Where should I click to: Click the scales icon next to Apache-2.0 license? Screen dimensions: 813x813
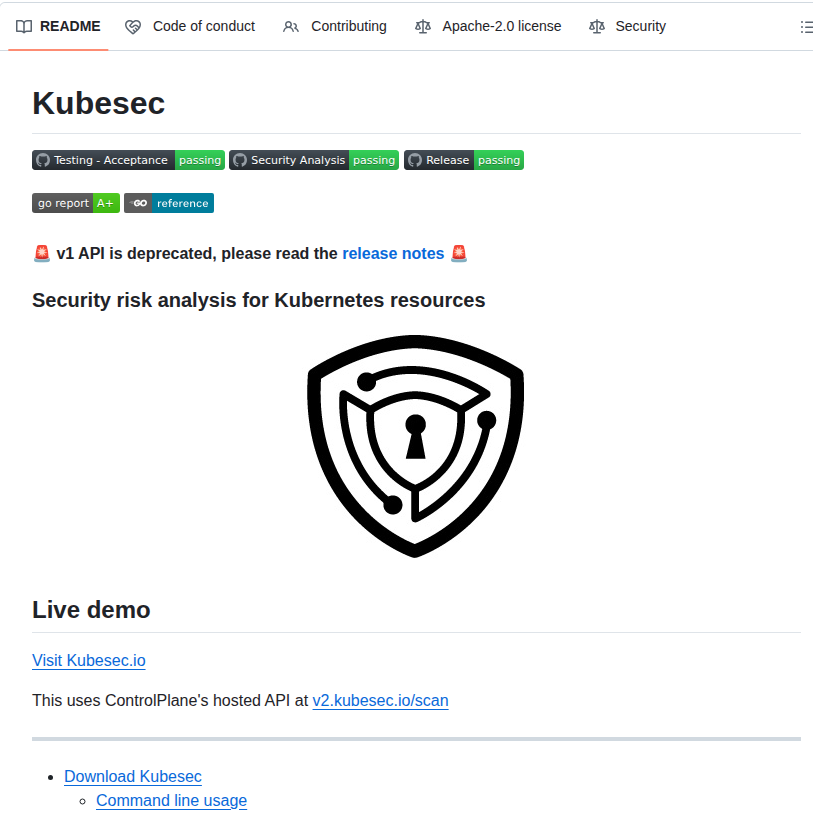pos(423,27)
